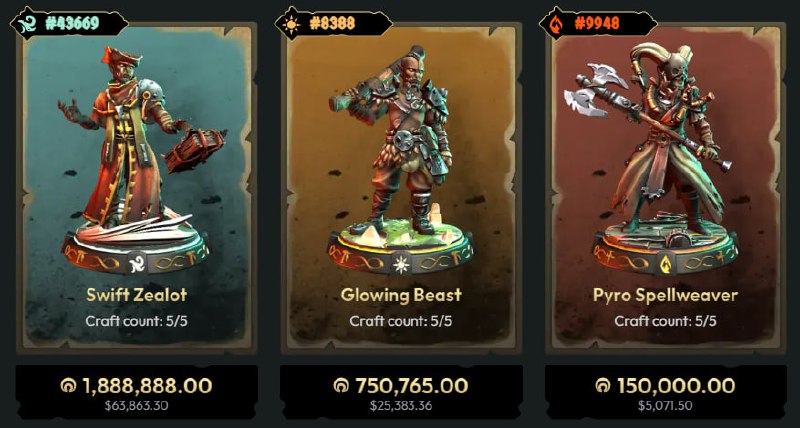The height and width of the screenshot is (428, 800).
Task: Click the 150,000.00 price button
Action: [665, 392]
